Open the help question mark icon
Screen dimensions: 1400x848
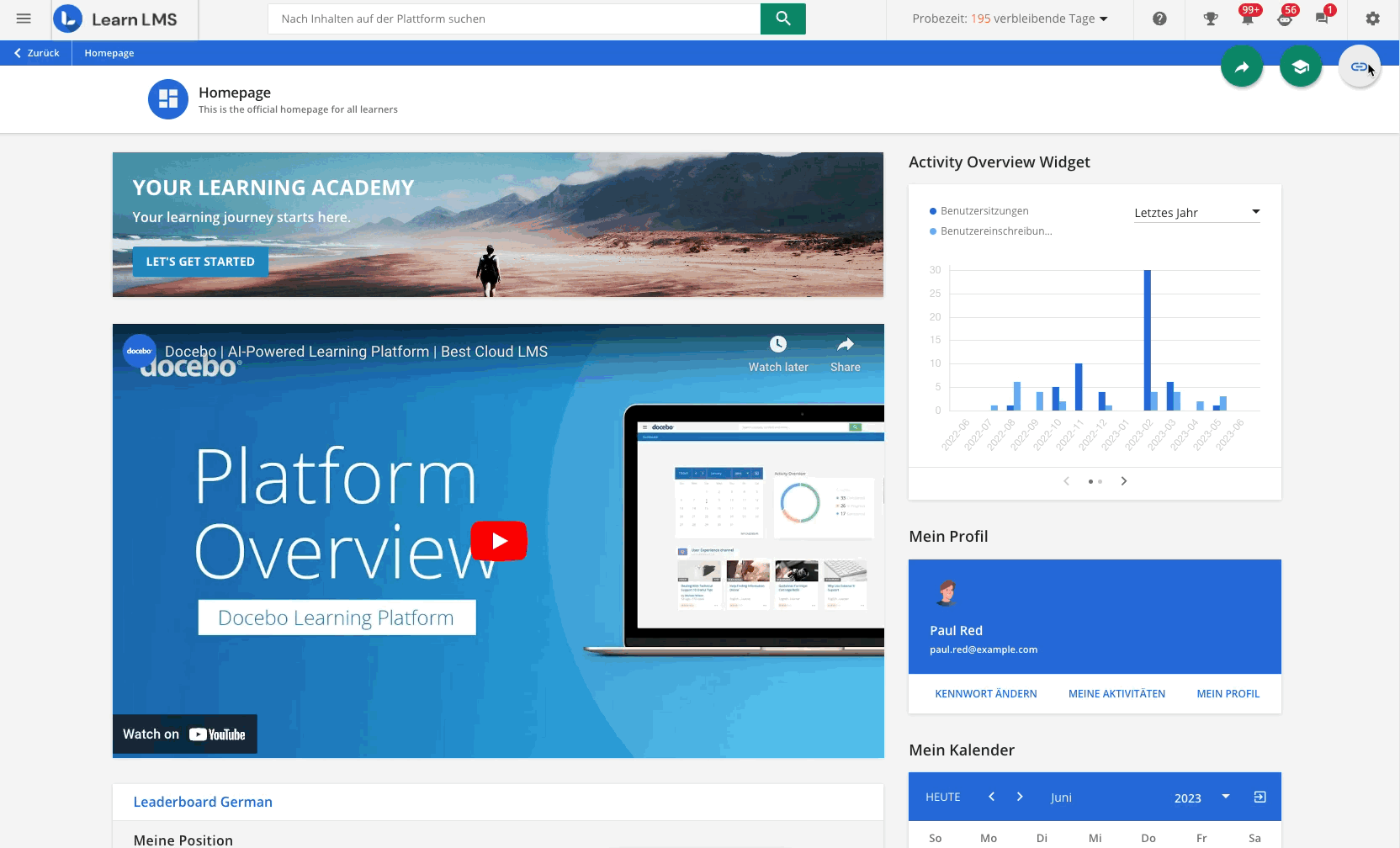click(1159, 19)
